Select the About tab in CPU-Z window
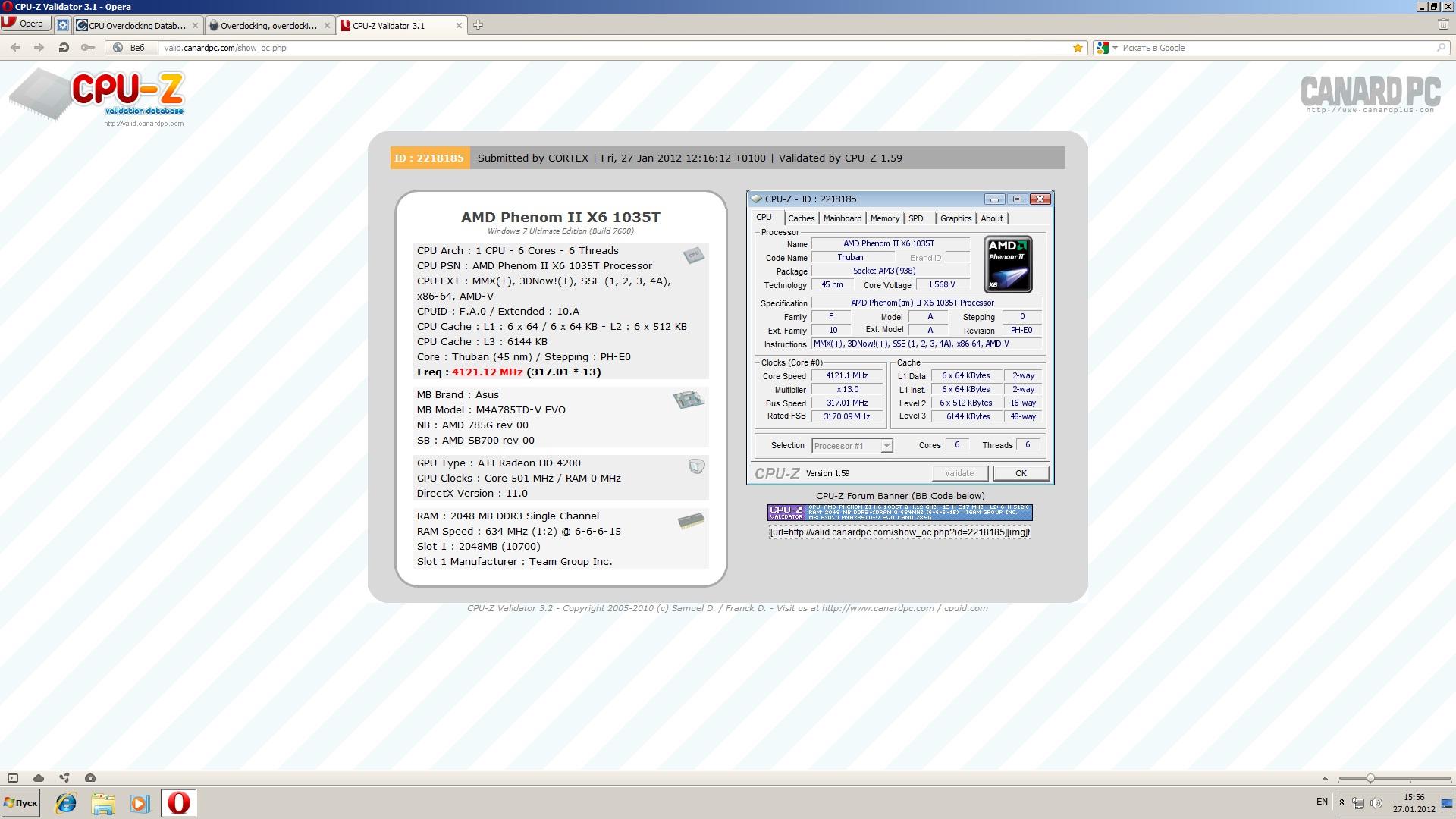 pos(992,218)
